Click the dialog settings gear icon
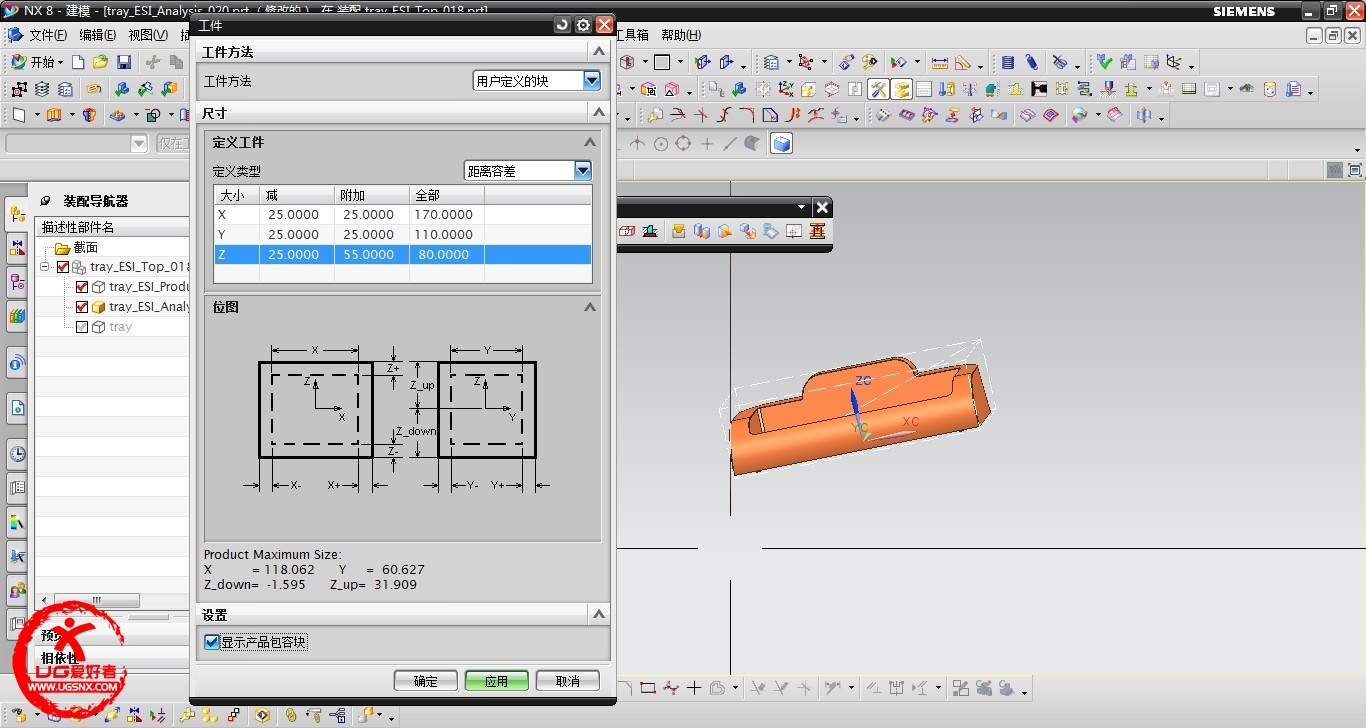The image size is (1366, 728). point(583,25)
